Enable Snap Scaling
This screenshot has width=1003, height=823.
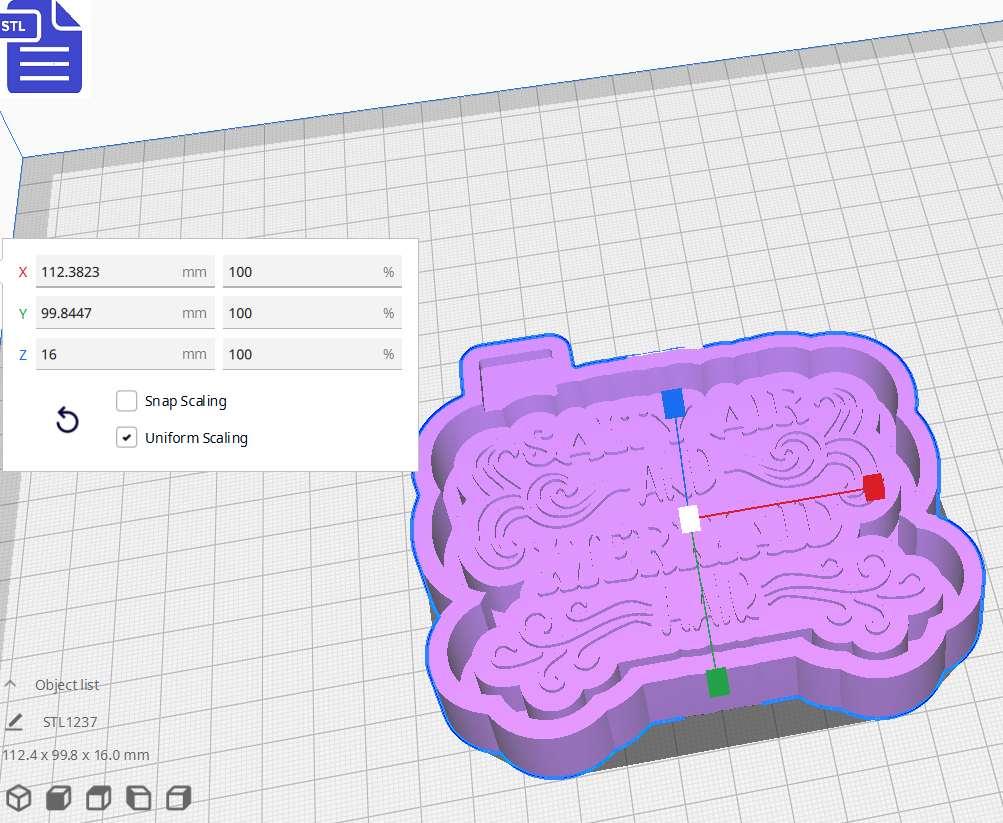(126, 401)
